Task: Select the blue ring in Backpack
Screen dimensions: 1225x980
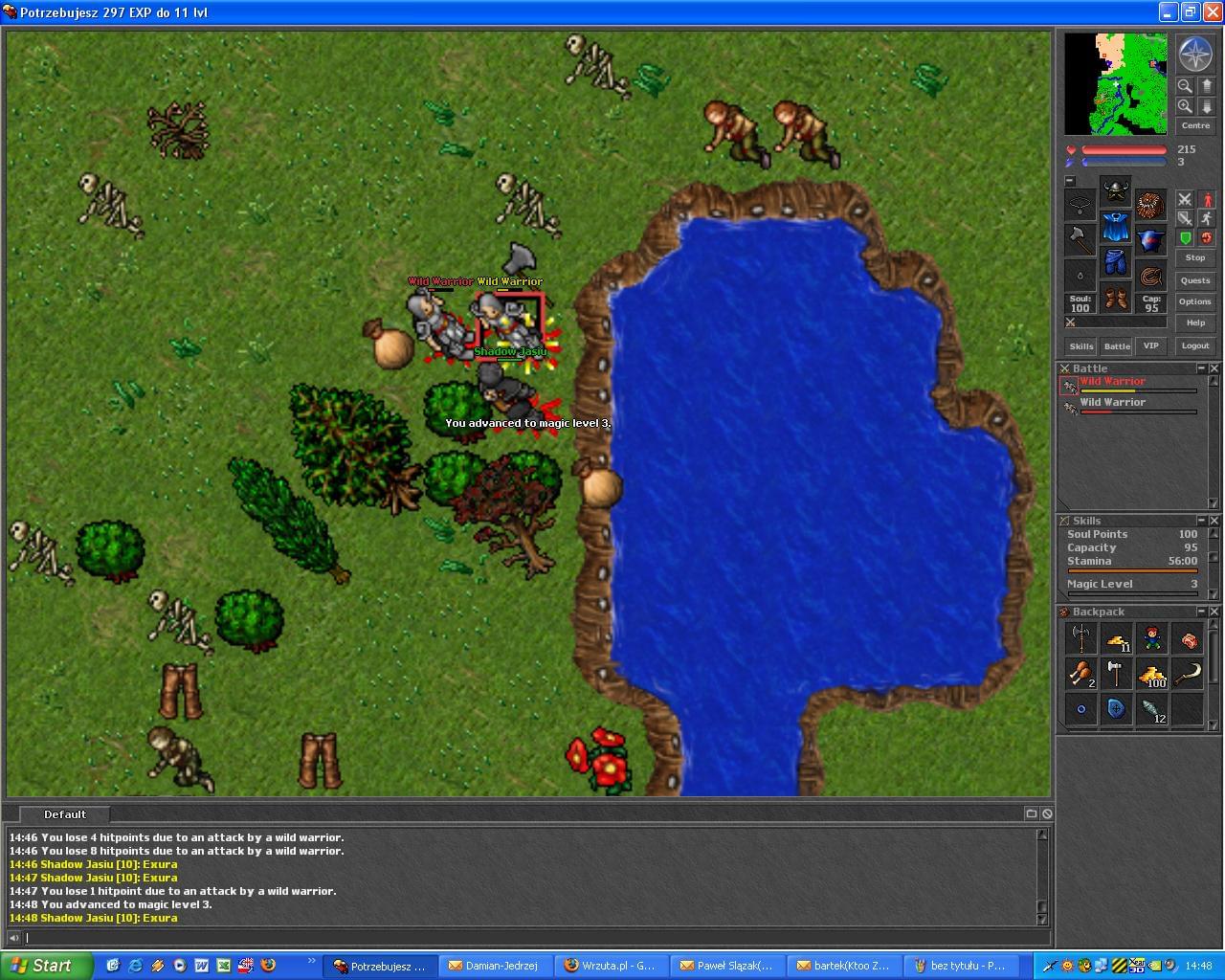Action: click(1080, 709)
